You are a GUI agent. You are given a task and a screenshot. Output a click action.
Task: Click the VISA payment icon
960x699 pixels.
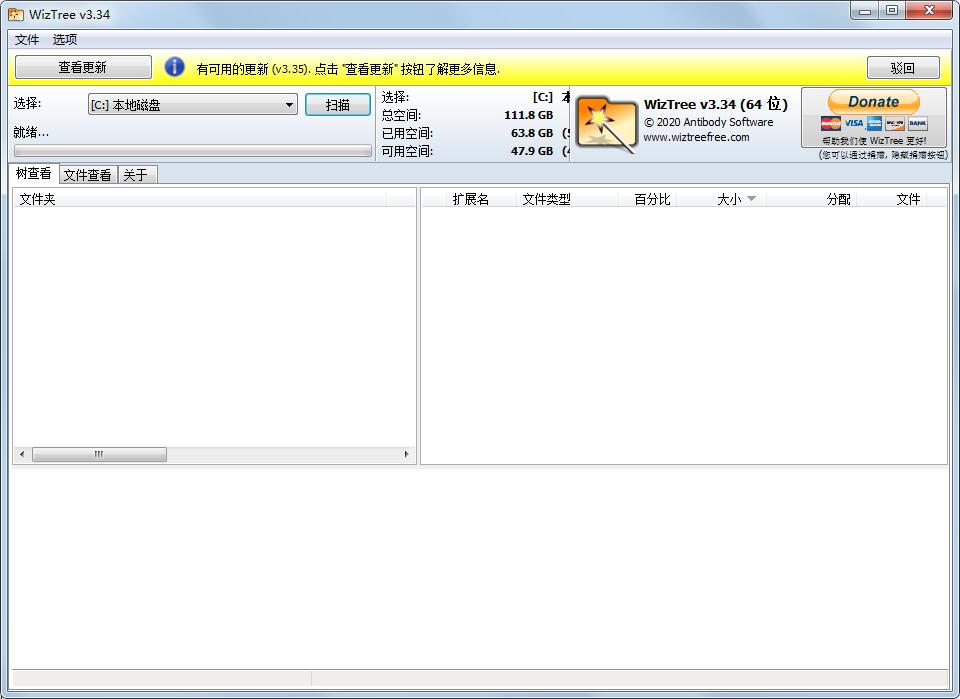tap(854, 124)
